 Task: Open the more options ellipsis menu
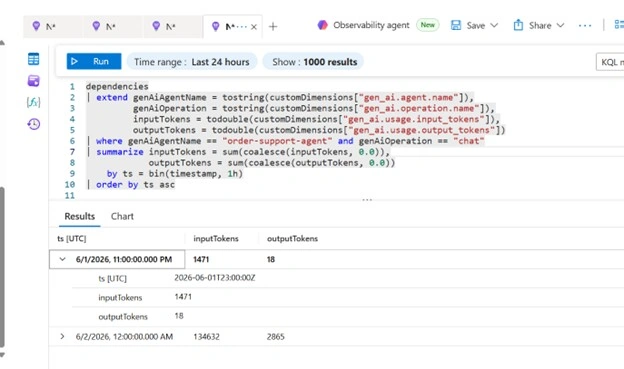pyautogui.click(x=585, y=25)
